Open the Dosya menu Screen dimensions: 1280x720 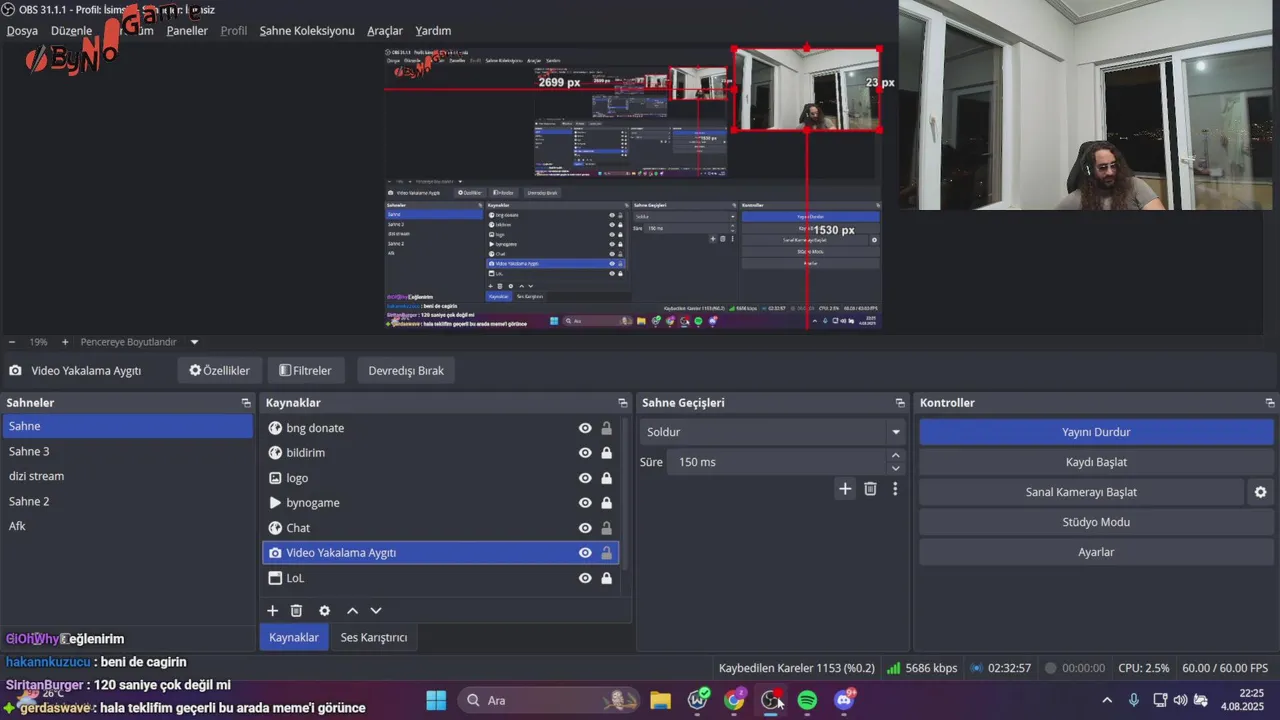point(22,31)
